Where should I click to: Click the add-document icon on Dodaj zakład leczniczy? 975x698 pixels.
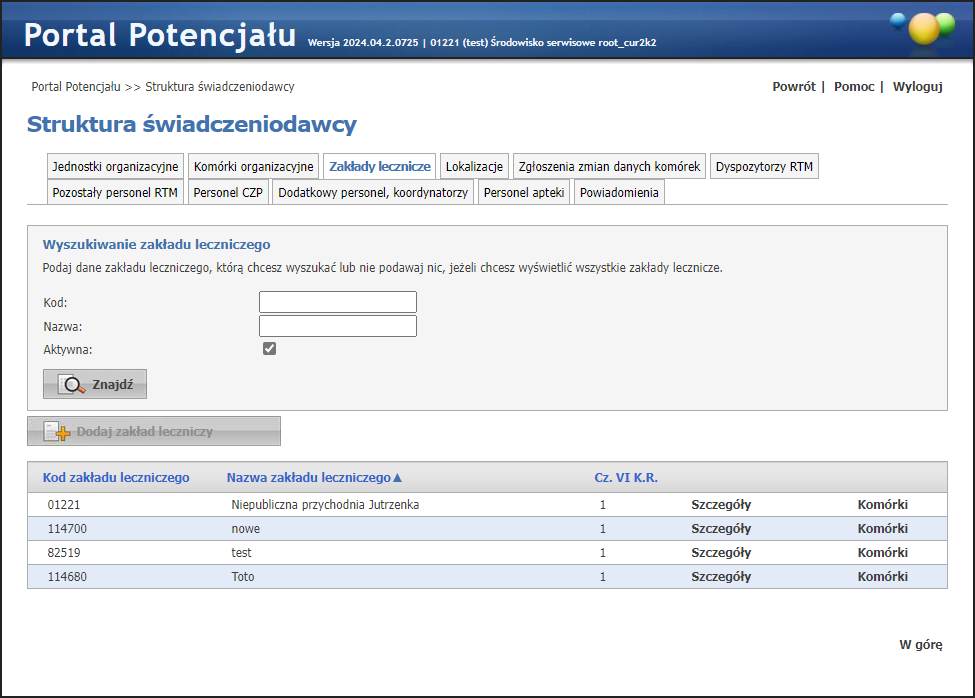click(57, 432)
